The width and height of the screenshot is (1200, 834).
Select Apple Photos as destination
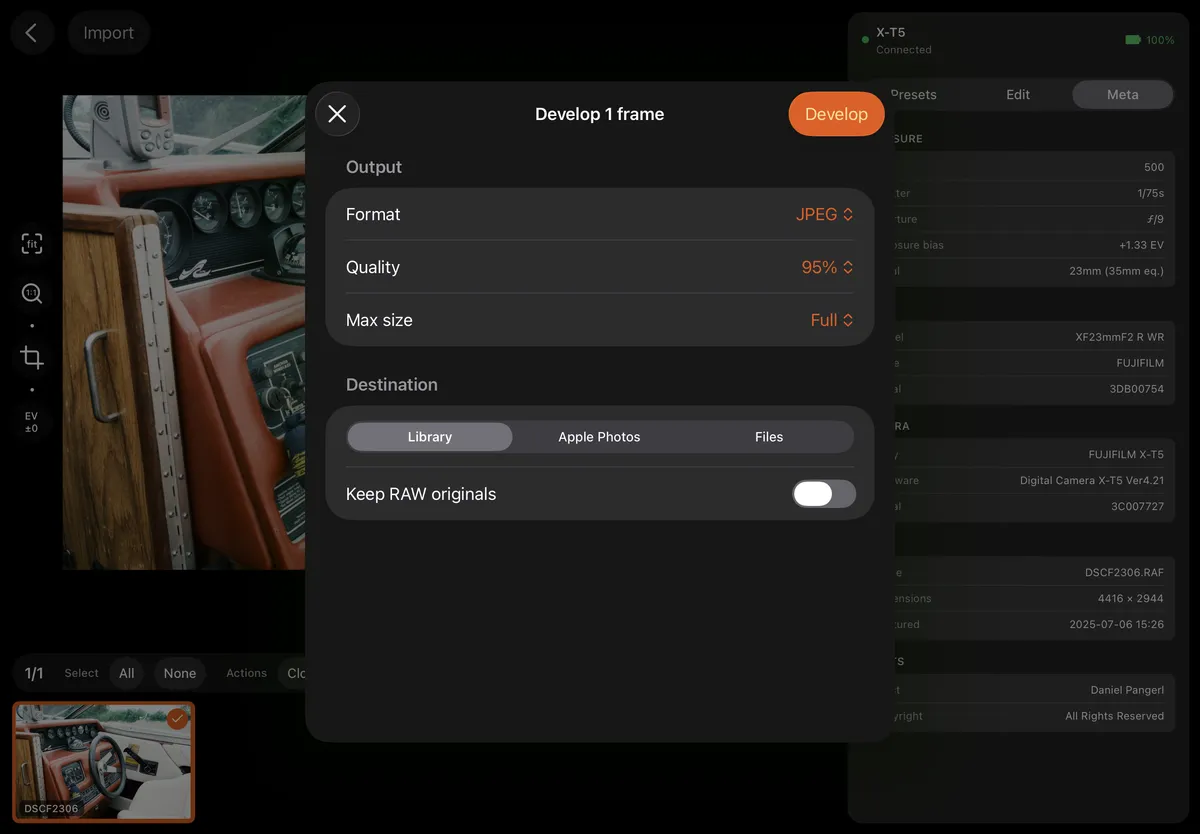coord(599,437)
